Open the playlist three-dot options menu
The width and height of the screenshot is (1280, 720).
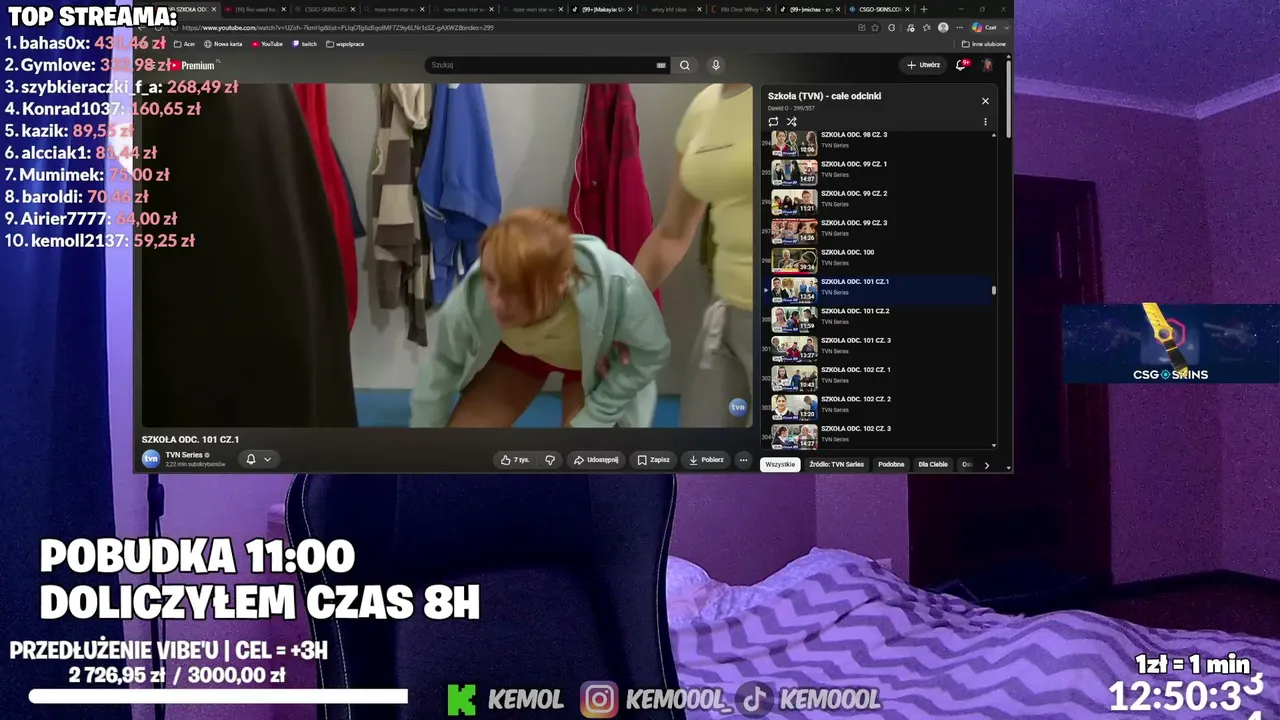click(x=985, y=122)
